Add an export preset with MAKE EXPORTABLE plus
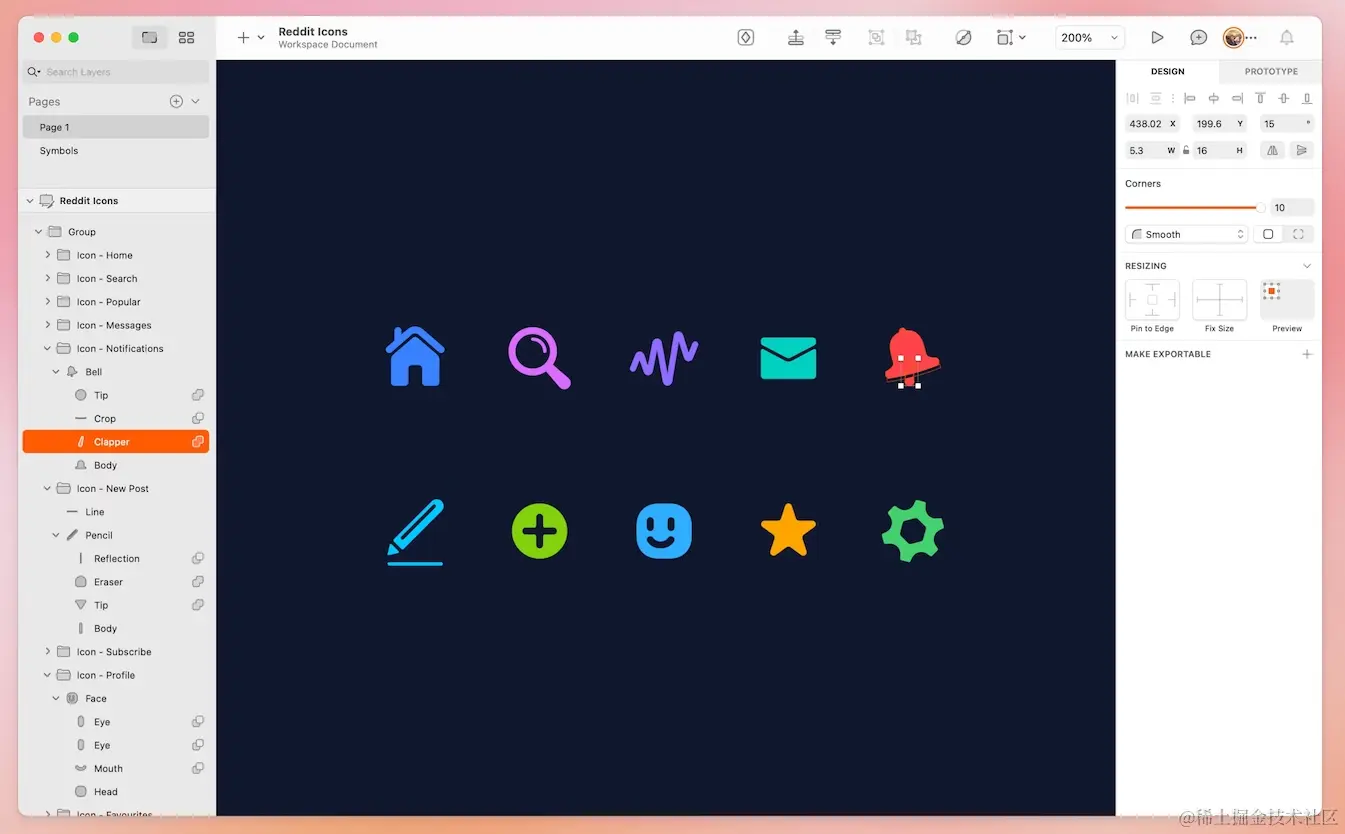This screenshot has width=1345, height=834. pyautogui.click(x=1307, y=354)
